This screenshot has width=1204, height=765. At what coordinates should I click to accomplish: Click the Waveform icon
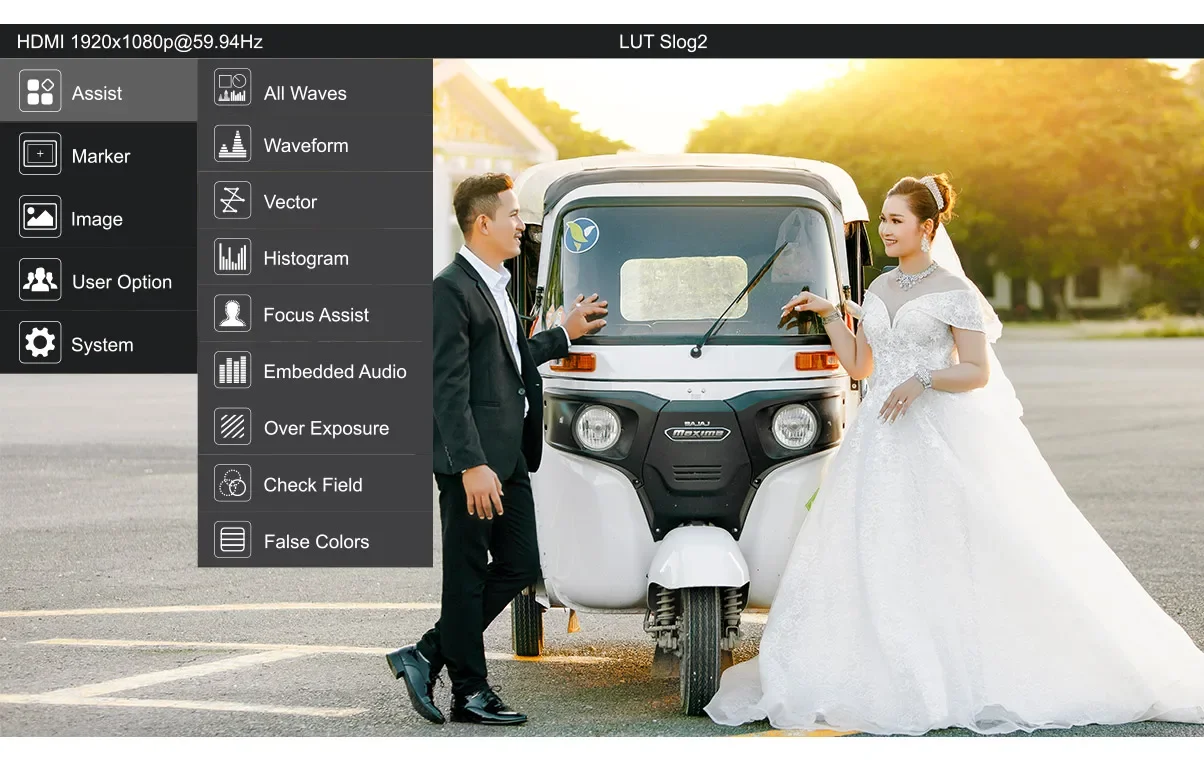click(233, 144)
